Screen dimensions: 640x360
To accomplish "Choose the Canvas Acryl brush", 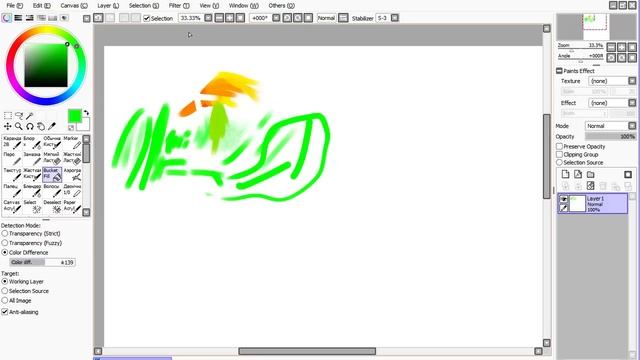I will click(x=12, y=206).
